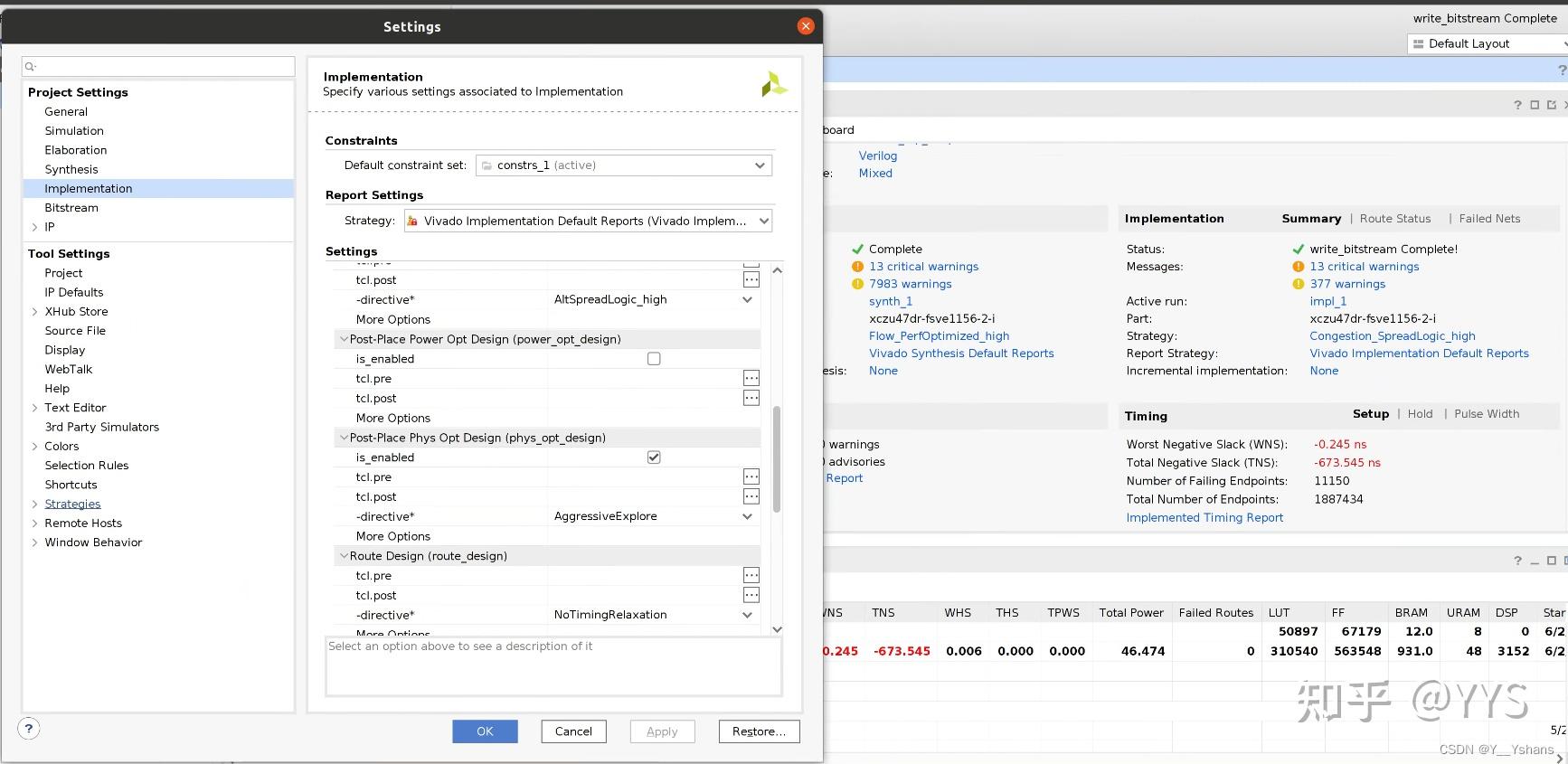Viewport: 1568px width, 764px height.
Task: Open 377 warnings link in Implementation
Action: click(x=1347, y=284)
